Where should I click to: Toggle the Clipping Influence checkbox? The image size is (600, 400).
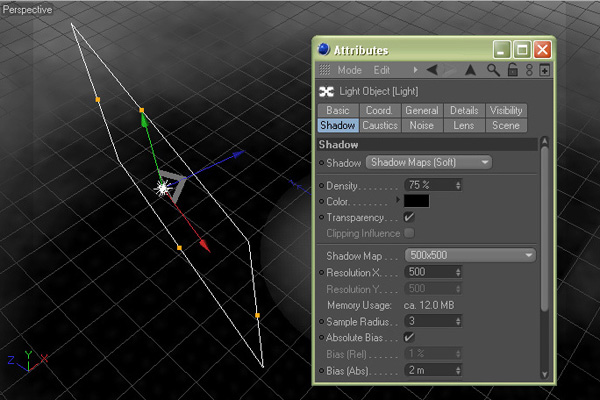409,233
